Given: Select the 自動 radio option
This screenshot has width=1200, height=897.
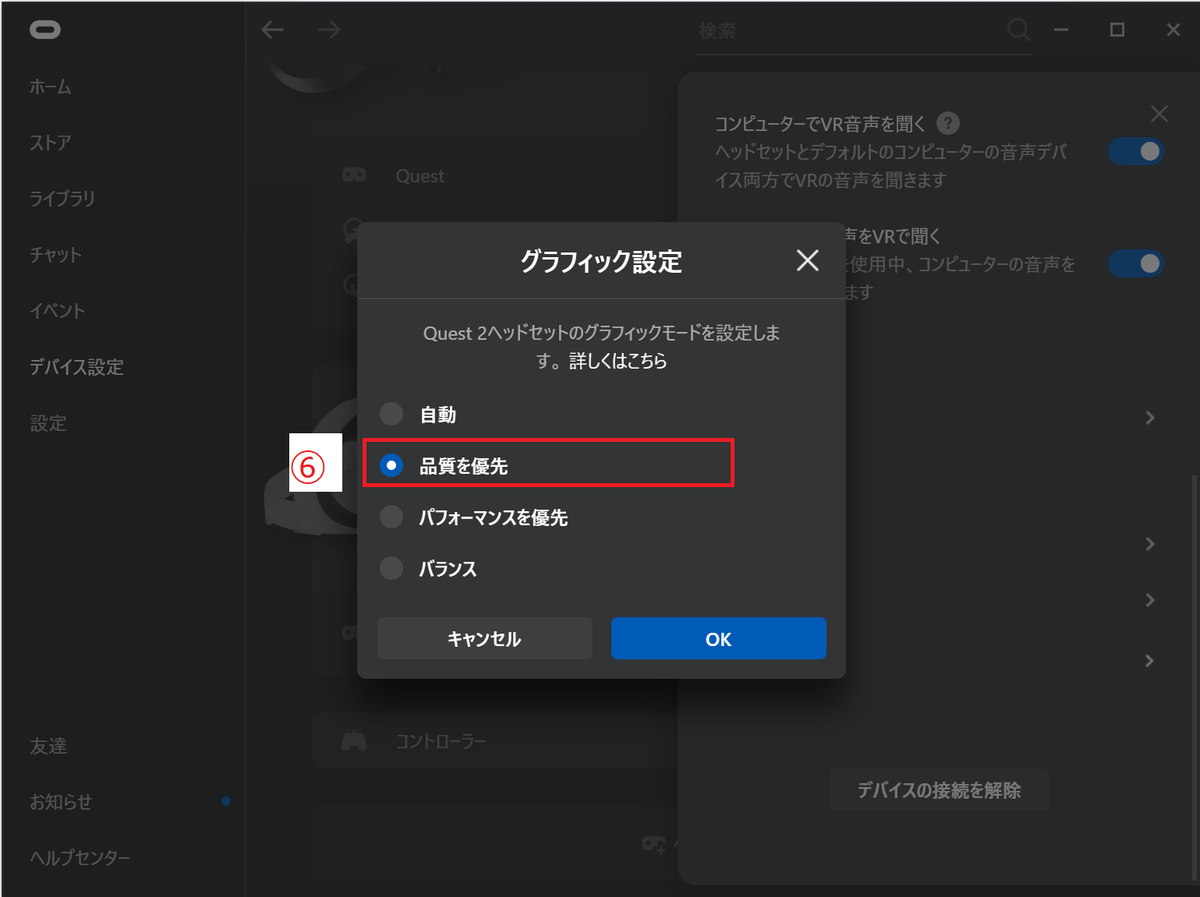Looking at the screenshot, I should click(x=391, y=414).
